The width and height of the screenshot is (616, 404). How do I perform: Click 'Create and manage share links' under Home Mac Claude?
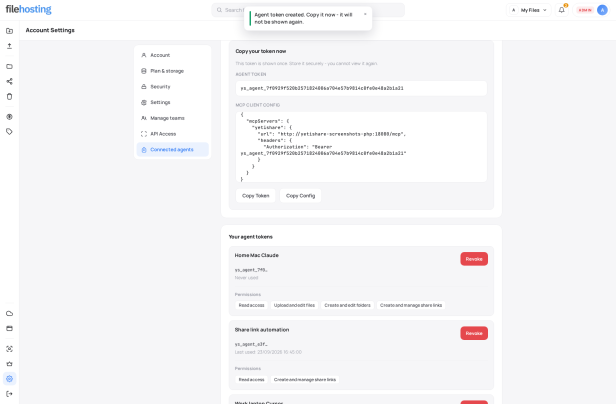pos(411,305)
